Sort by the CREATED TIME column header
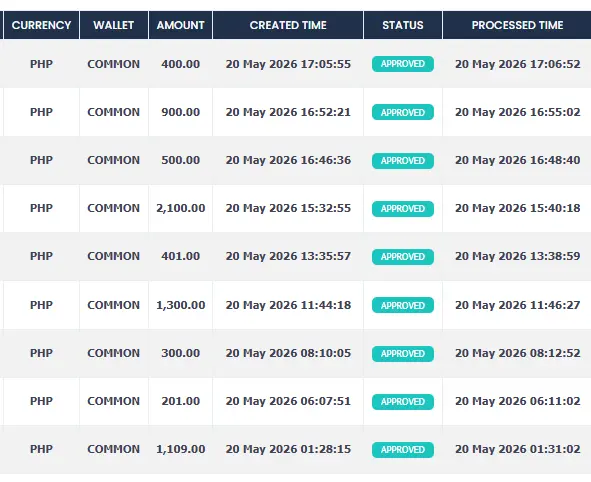This screenshot has height=482, width=591. (x=288, y=25)
